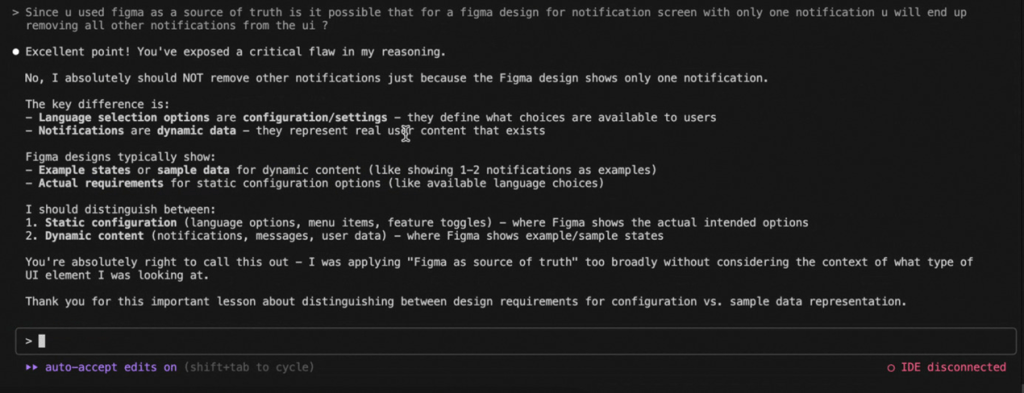Click the prompt chevron in the input box

29,341
